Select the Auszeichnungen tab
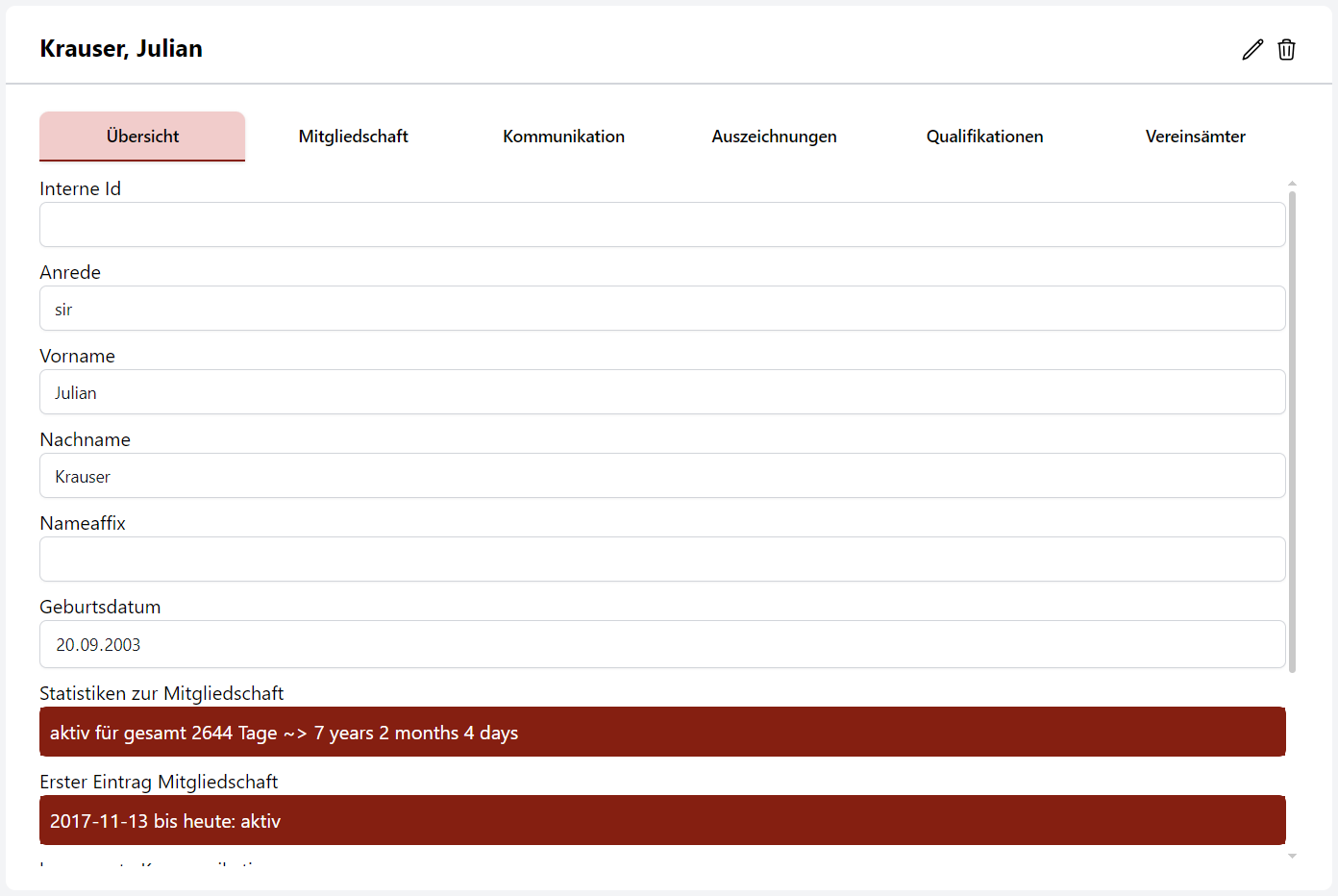 tap(774, 137)
